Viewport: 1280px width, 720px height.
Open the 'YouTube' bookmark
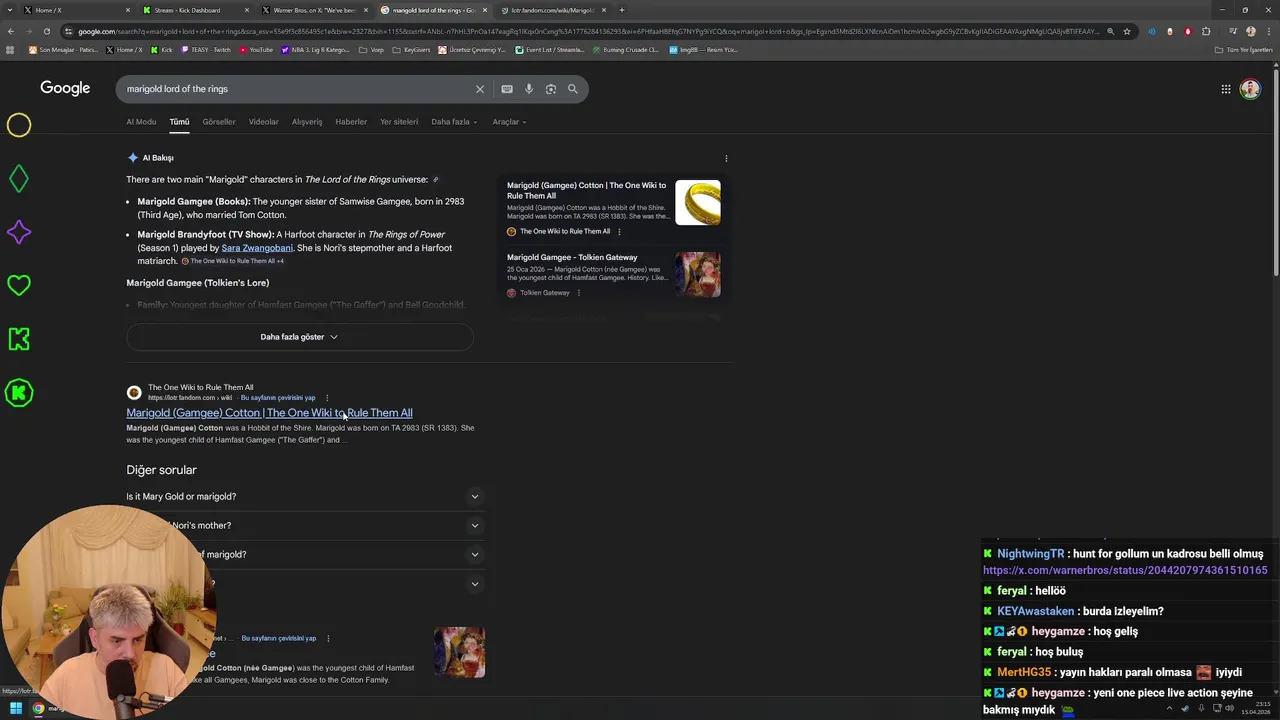256,49
